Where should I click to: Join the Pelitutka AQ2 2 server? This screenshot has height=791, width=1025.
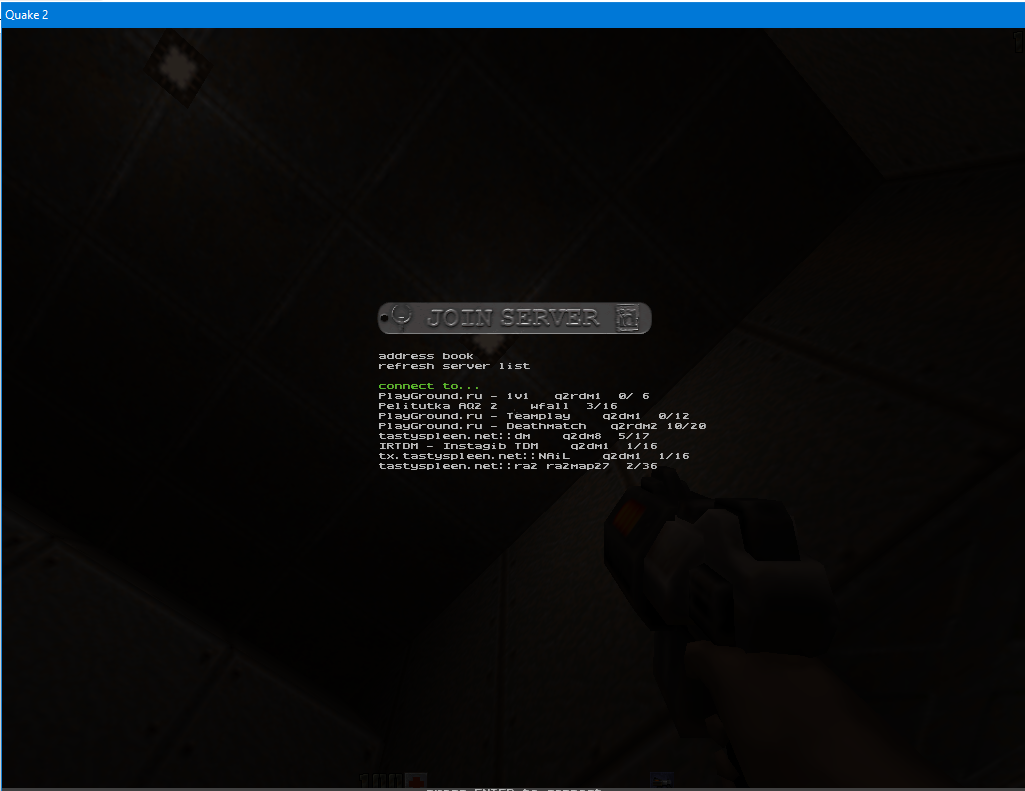(x=497, y=406)
